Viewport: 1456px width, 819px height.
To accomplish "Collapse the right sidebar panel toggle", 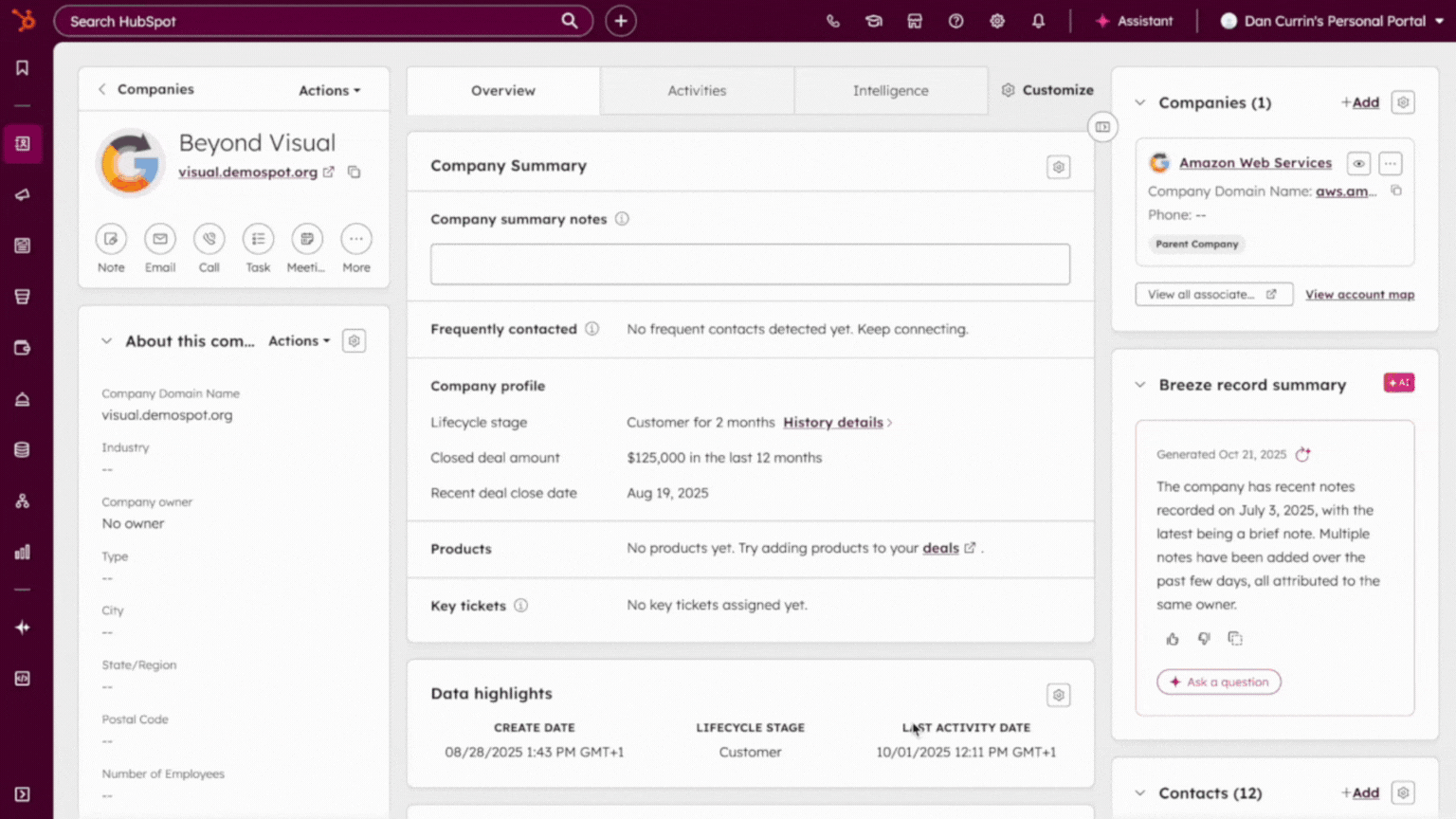I will point(1102,127).
